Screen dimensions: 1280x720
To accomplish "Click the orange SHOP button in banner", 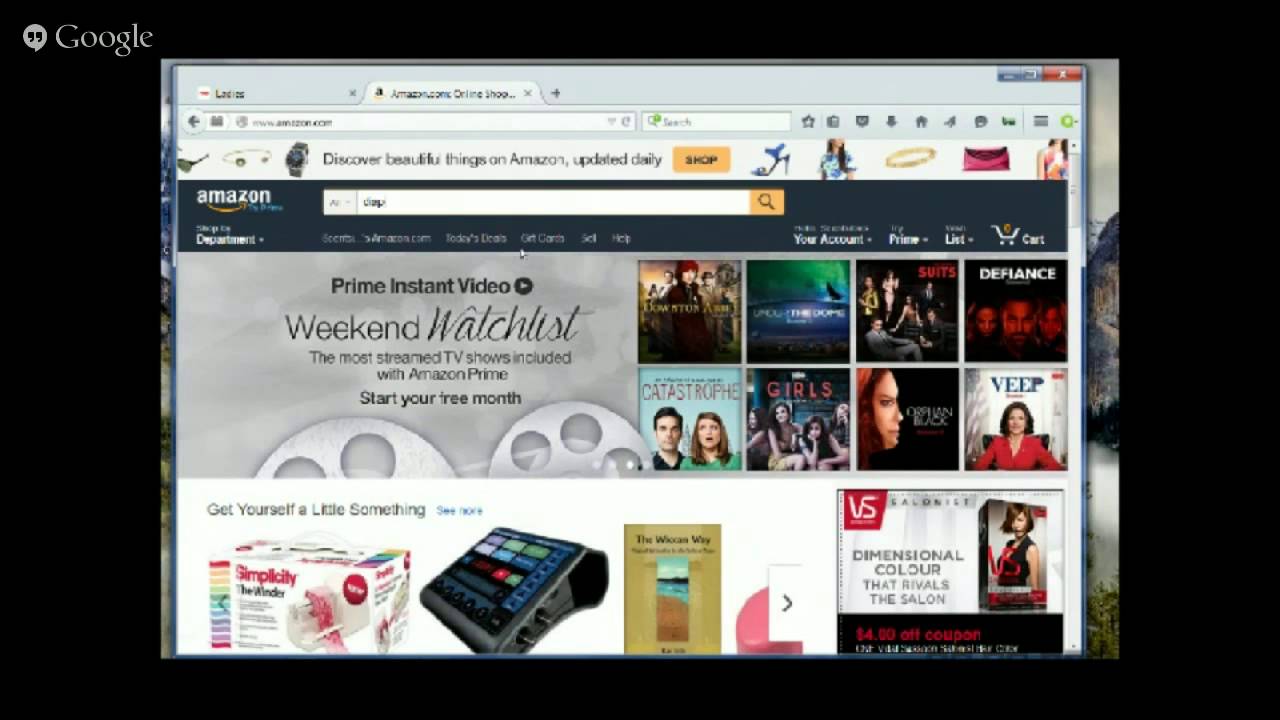I will [x=701, y=160].
